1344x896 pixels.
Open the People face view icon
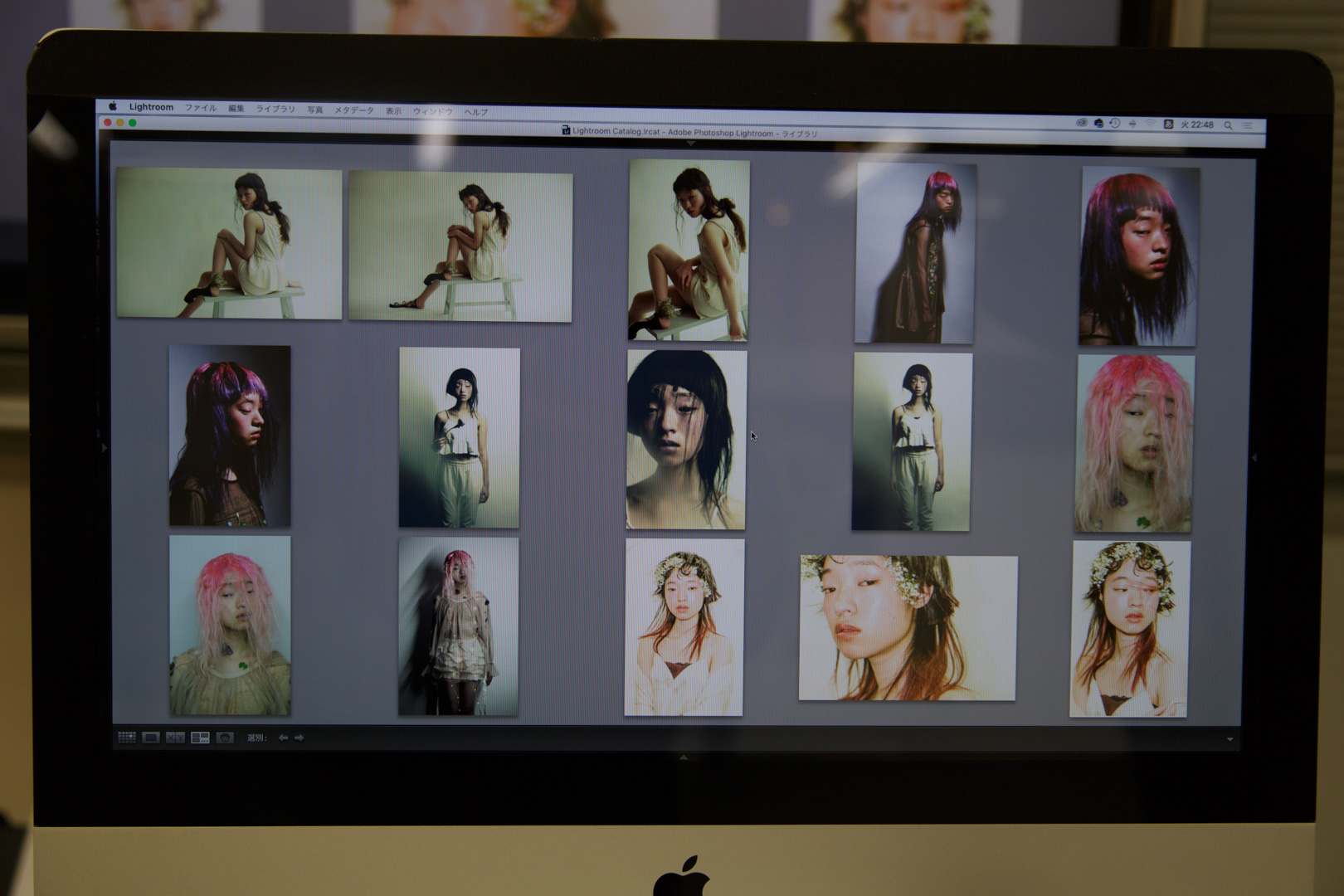coord(224,737)
